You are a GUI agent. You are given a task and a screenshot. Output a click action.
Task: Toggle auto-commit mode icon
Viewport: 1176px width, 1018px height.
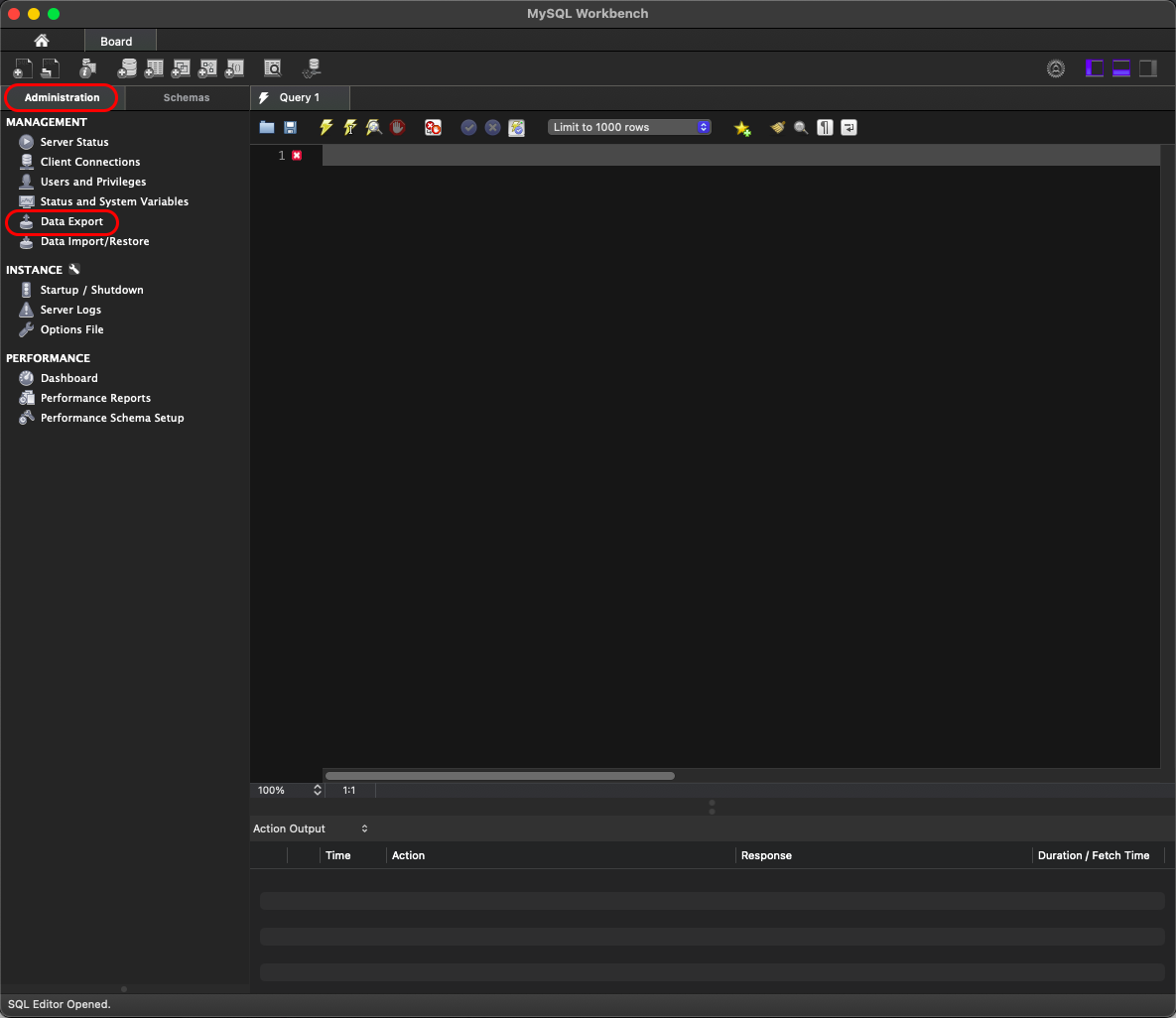(517, 127)
